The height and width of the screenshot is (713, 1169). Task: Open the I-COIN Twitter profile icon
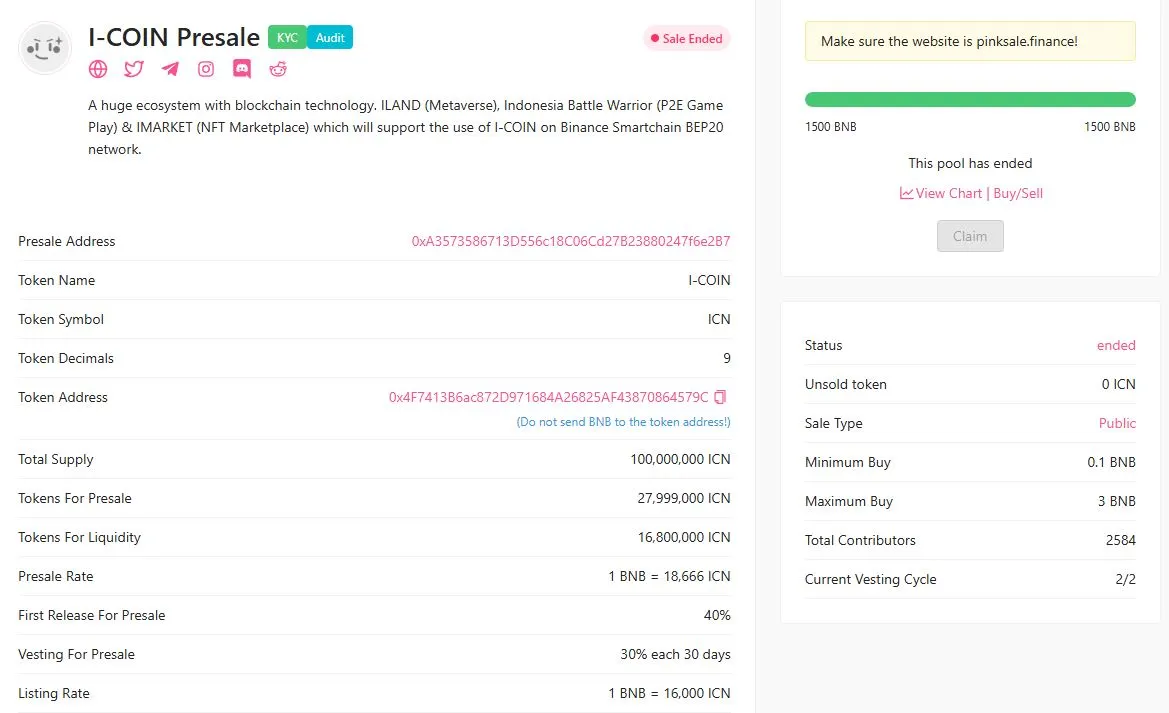(133, 69)
